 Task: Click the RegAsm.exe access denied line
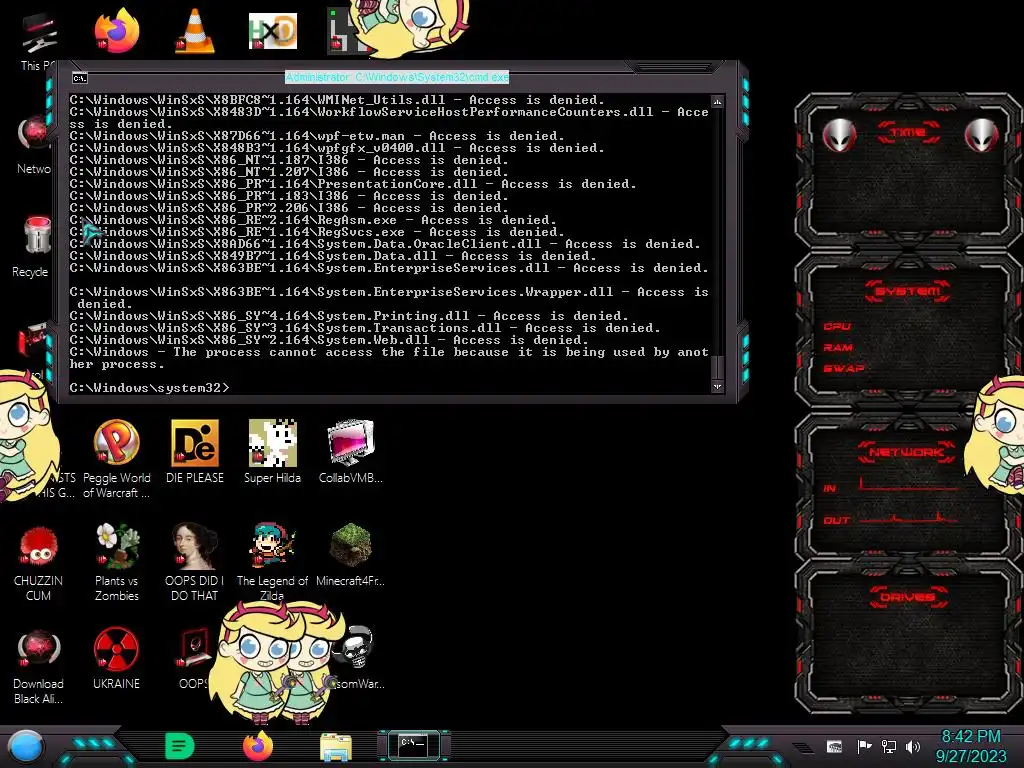point(313,220)
